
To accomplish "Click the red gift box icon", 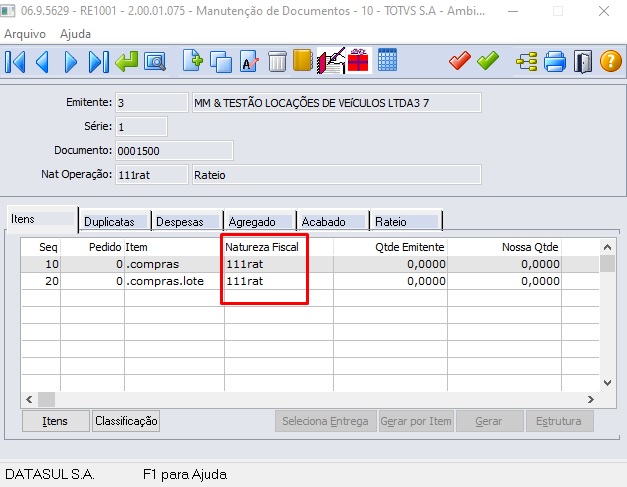I will coord(358,61).
